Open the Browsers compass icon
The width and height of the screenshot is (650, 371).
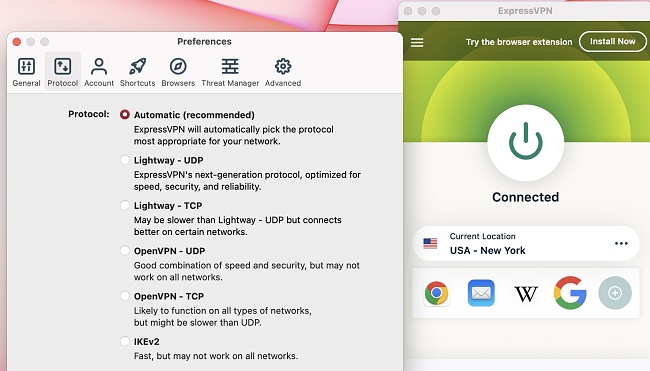(x=178, y=66)
